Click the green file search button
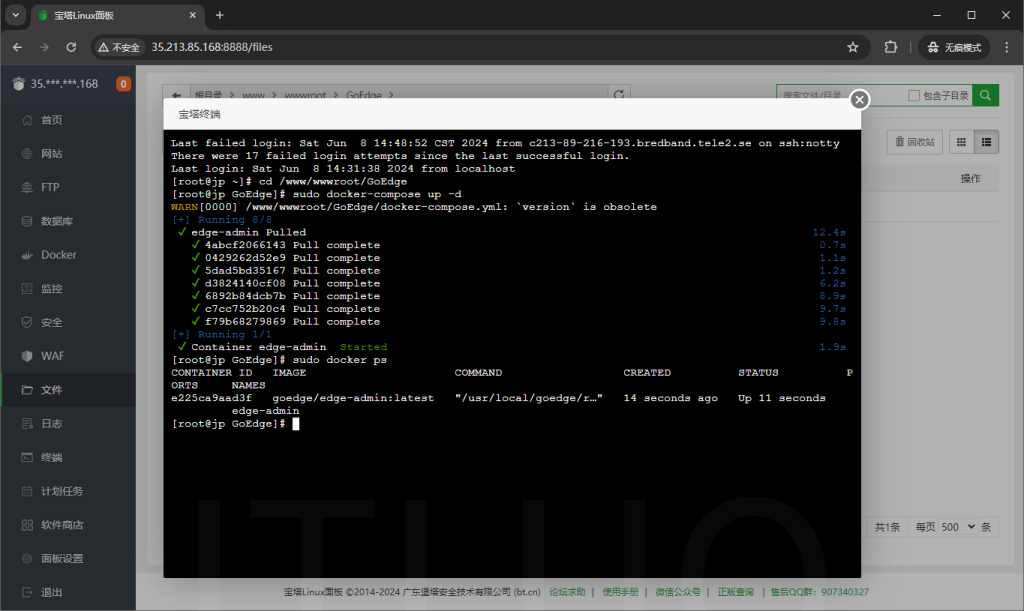The height and width of the screenshot is (611, 1024). coord(986,95)
